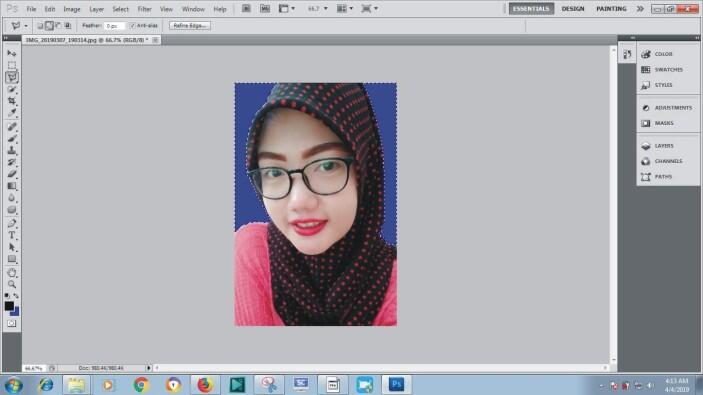Choose Subtract from selection mode

(58, 26)
